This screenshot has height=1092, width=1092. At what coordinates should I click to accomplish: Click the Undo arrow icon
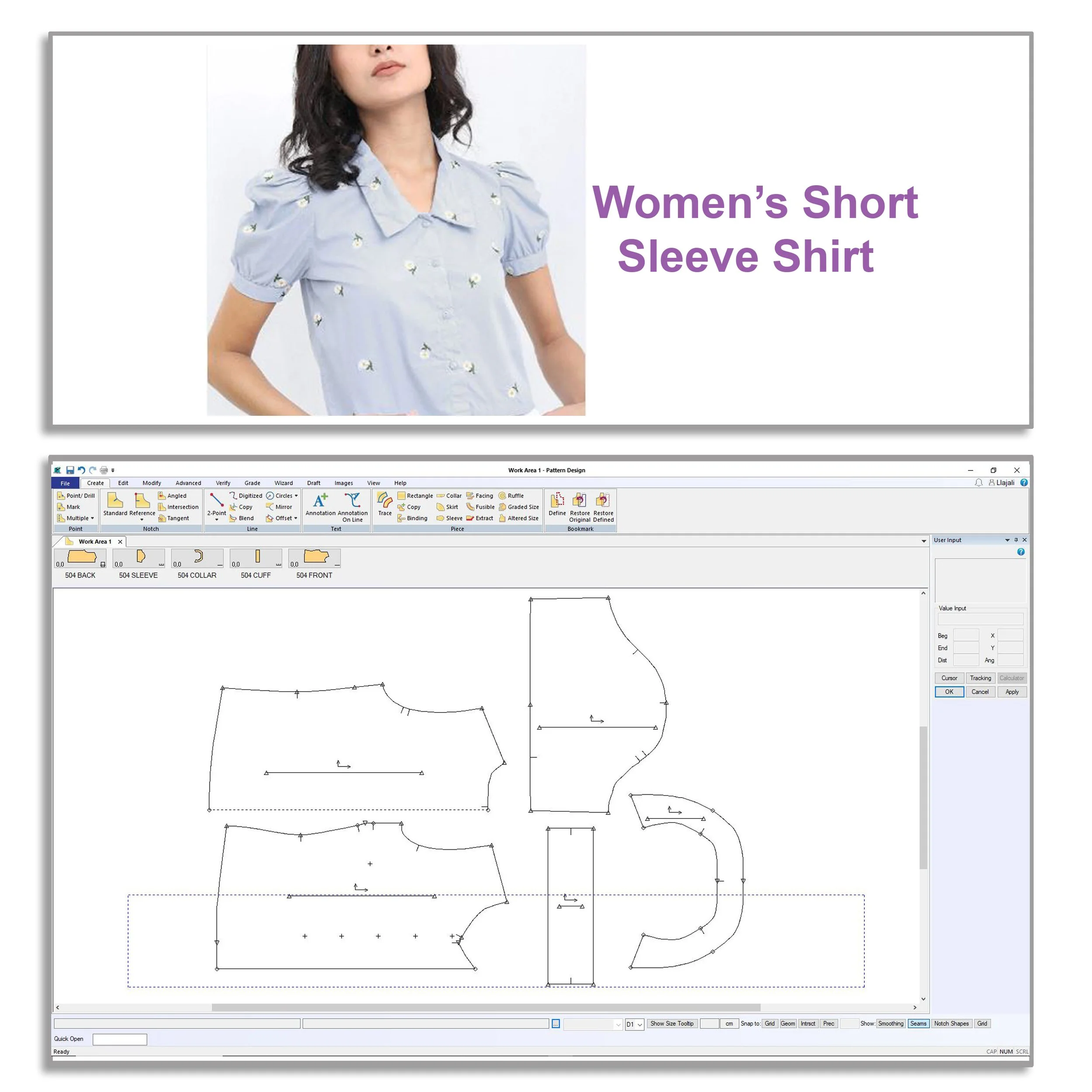tap(81, 470)
